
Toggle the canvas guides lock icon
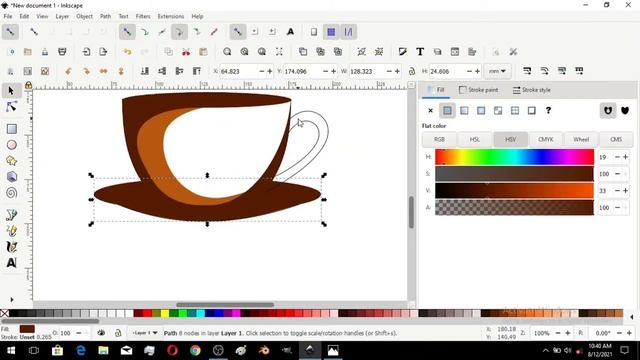[x=28, y=85]
